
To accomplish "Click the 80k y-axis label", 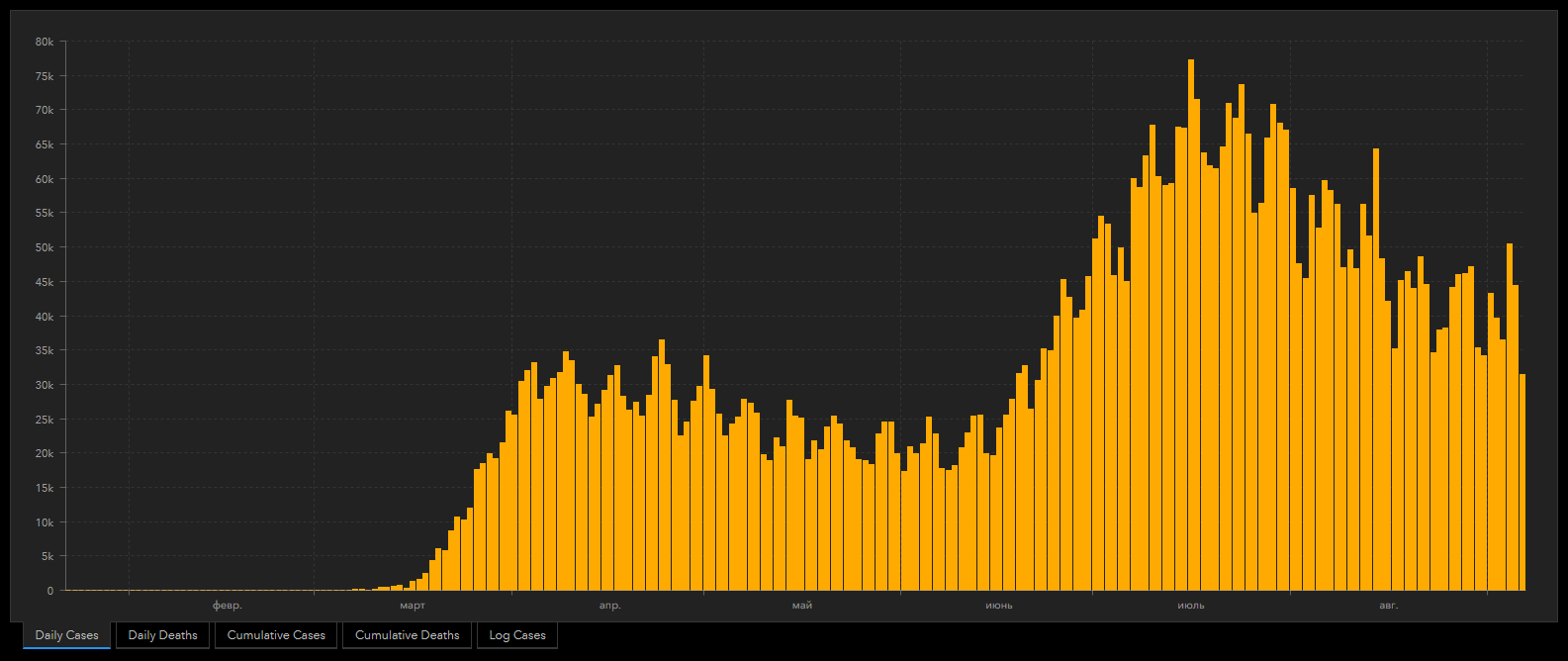I will [x=44, y=42].
